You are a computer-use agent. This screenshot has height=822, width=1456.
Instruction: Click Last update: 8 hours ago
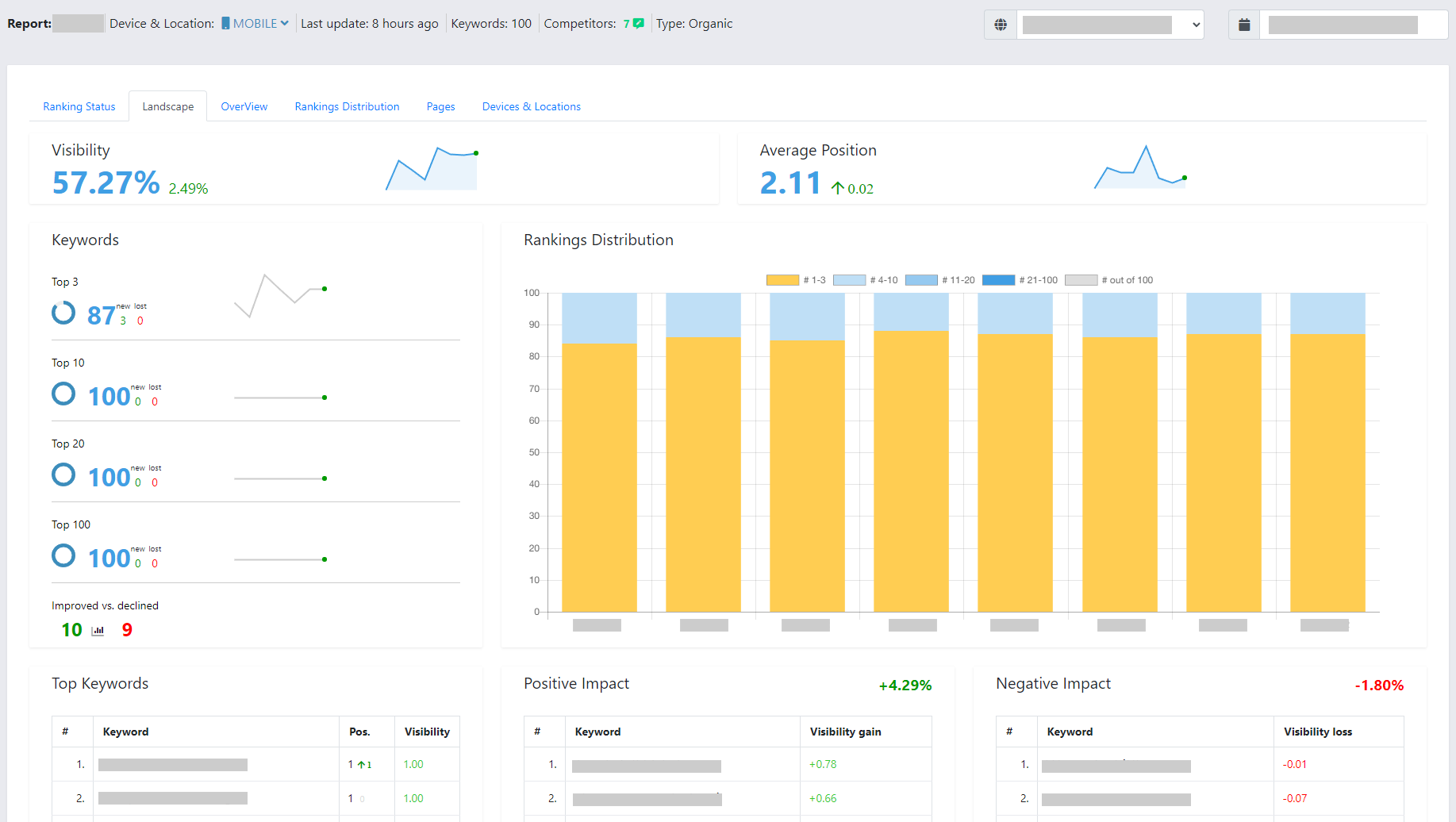370,24
